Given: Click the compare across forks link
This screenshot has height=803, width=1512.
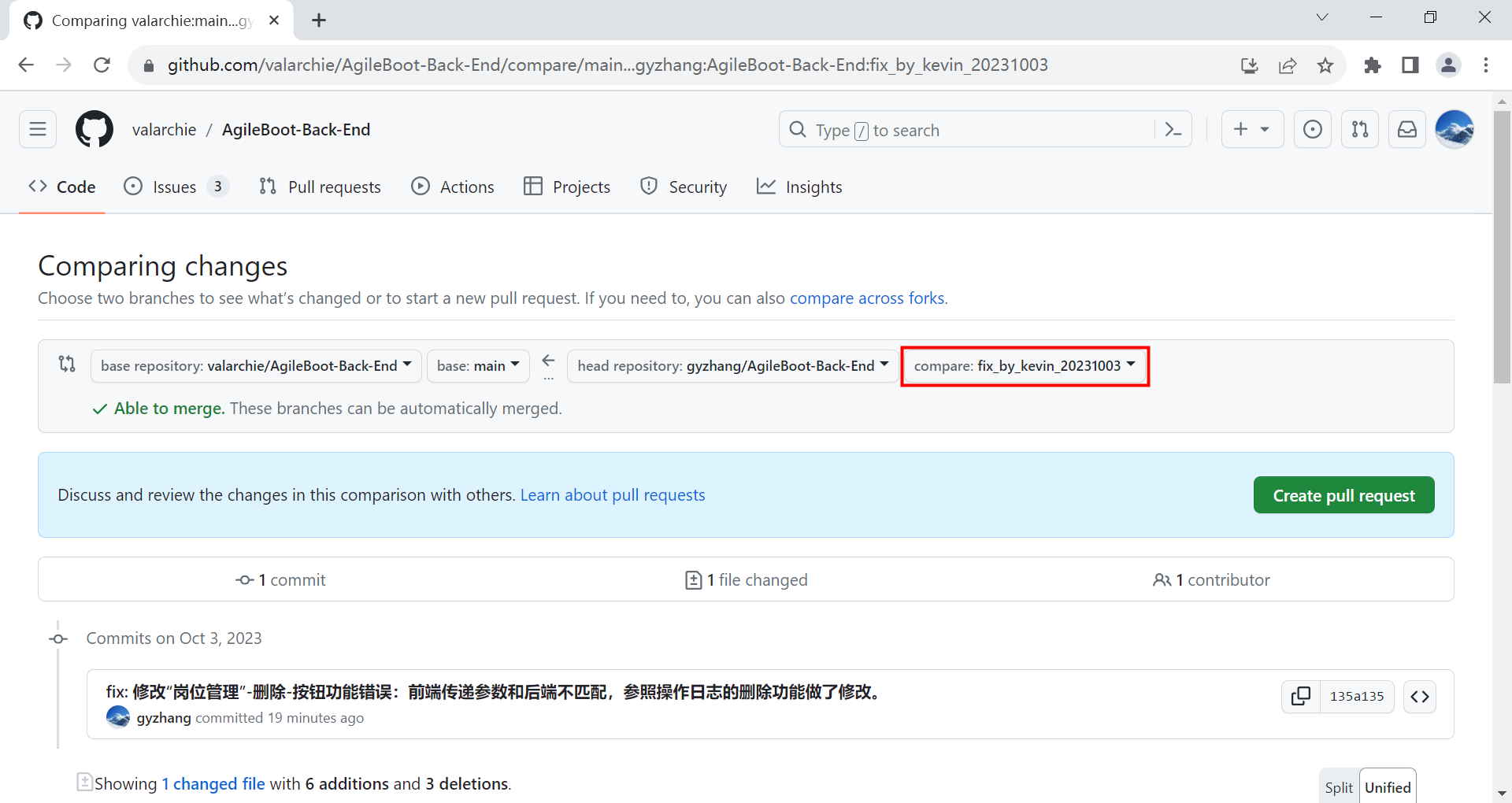Looking at the screenshot, I should tap(867, 298).
